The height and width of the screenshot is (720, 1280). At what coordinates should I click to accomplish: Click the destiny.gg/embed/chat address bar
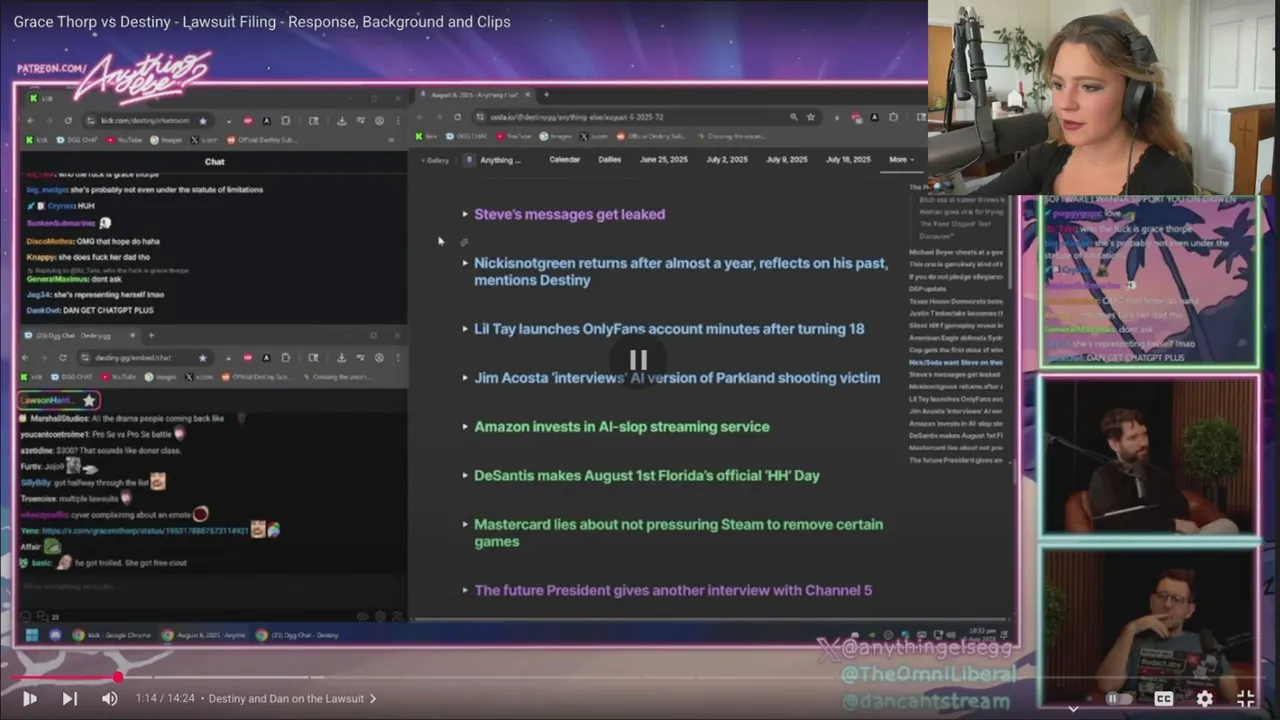tap(145, 358)
